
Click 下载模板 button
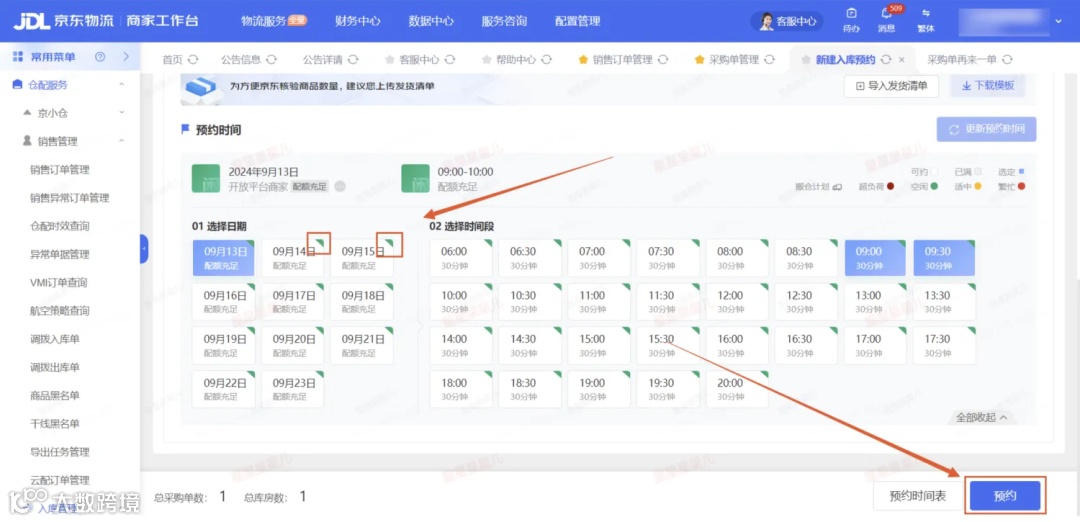coord(988,86)
